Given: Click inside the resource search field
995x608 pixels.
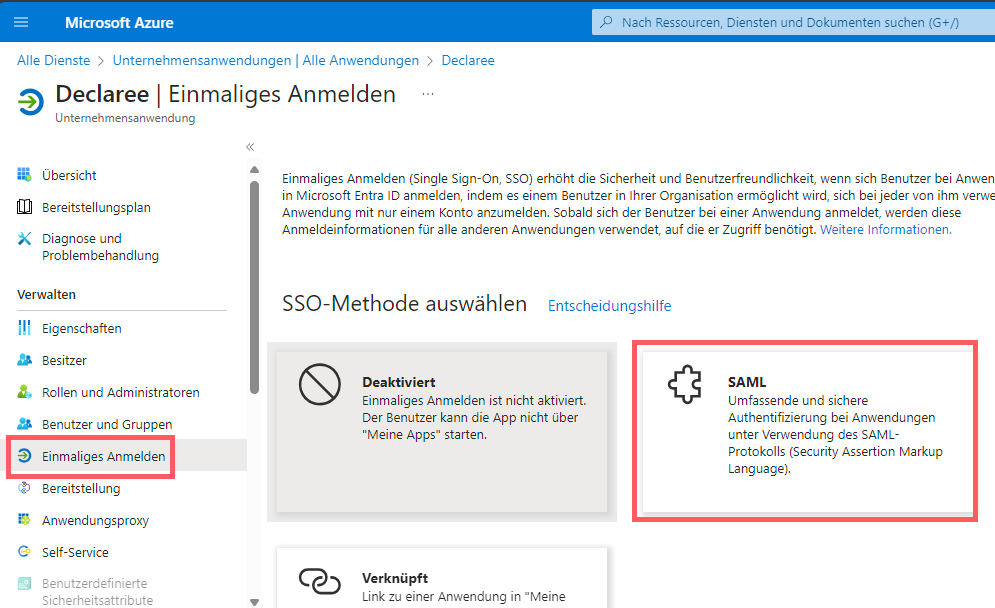Looking at the screenshot, I should (x=790, y=21).
